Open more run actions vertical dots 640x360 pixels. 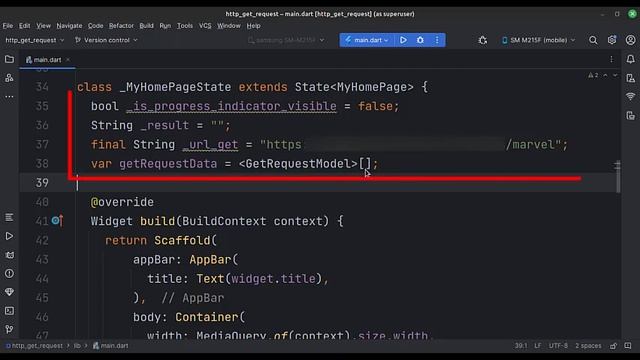point(437,40)
